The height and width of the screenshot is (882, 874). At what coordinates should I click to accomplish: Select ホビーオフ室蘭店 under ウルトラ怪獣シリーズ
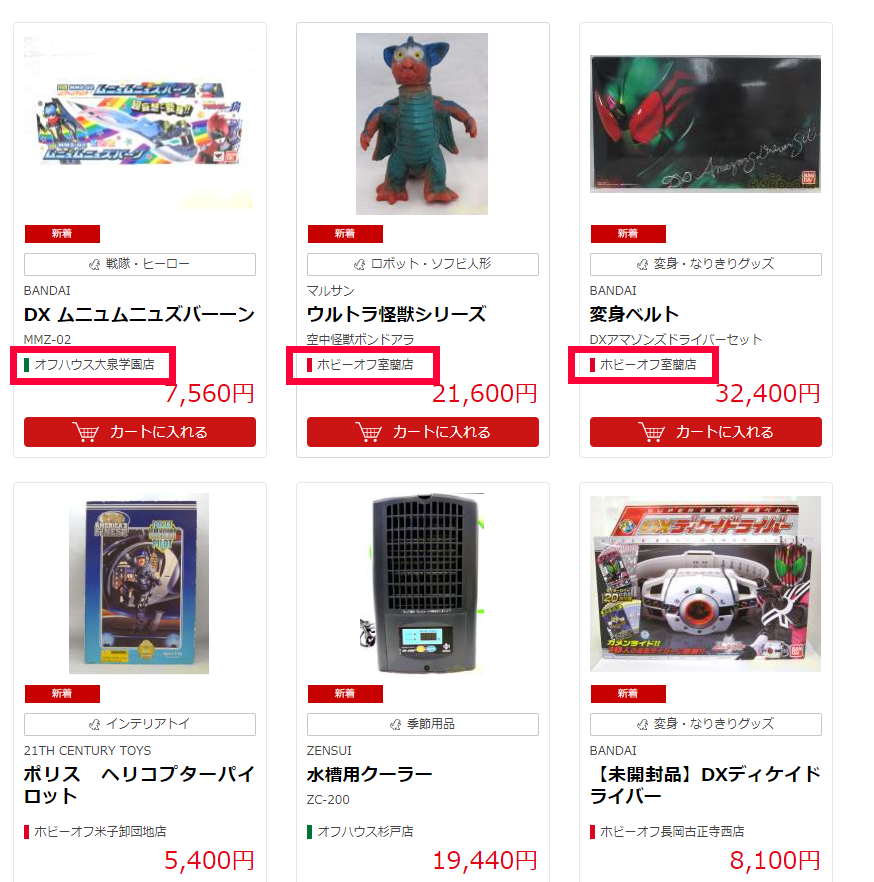365,364
